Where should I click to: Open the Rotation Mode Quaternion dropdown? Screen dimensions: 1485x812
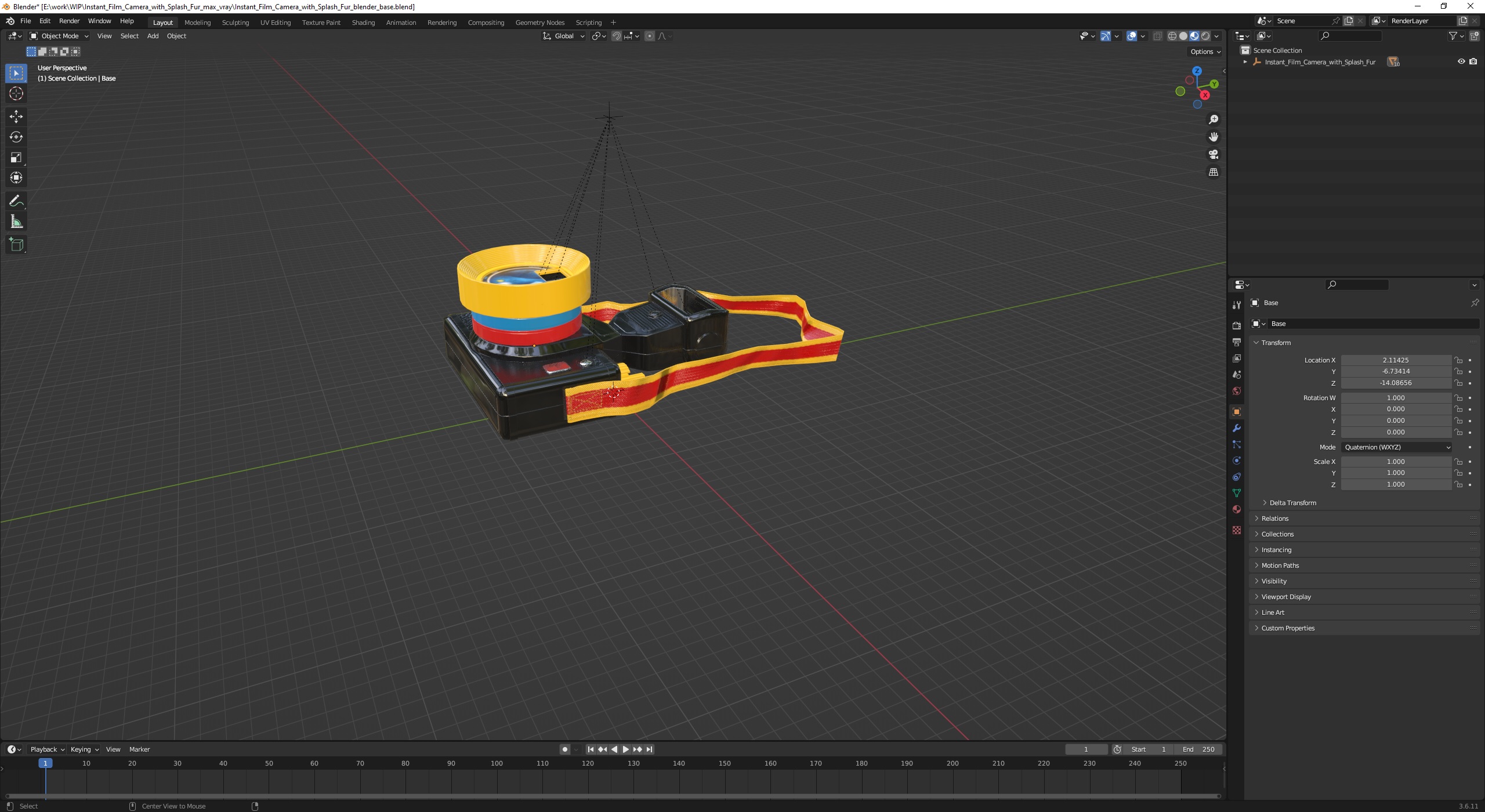click(x=1396, y=447)
